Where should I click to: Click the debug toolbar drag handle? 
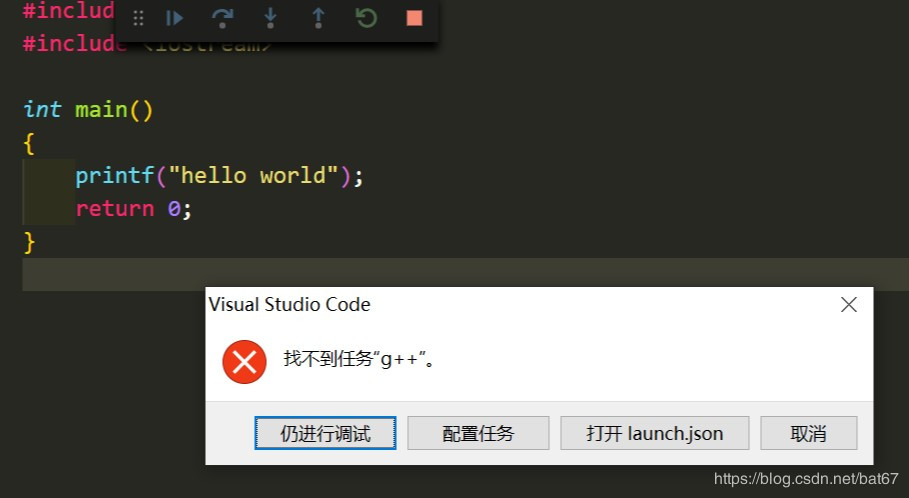coord(138,19)
